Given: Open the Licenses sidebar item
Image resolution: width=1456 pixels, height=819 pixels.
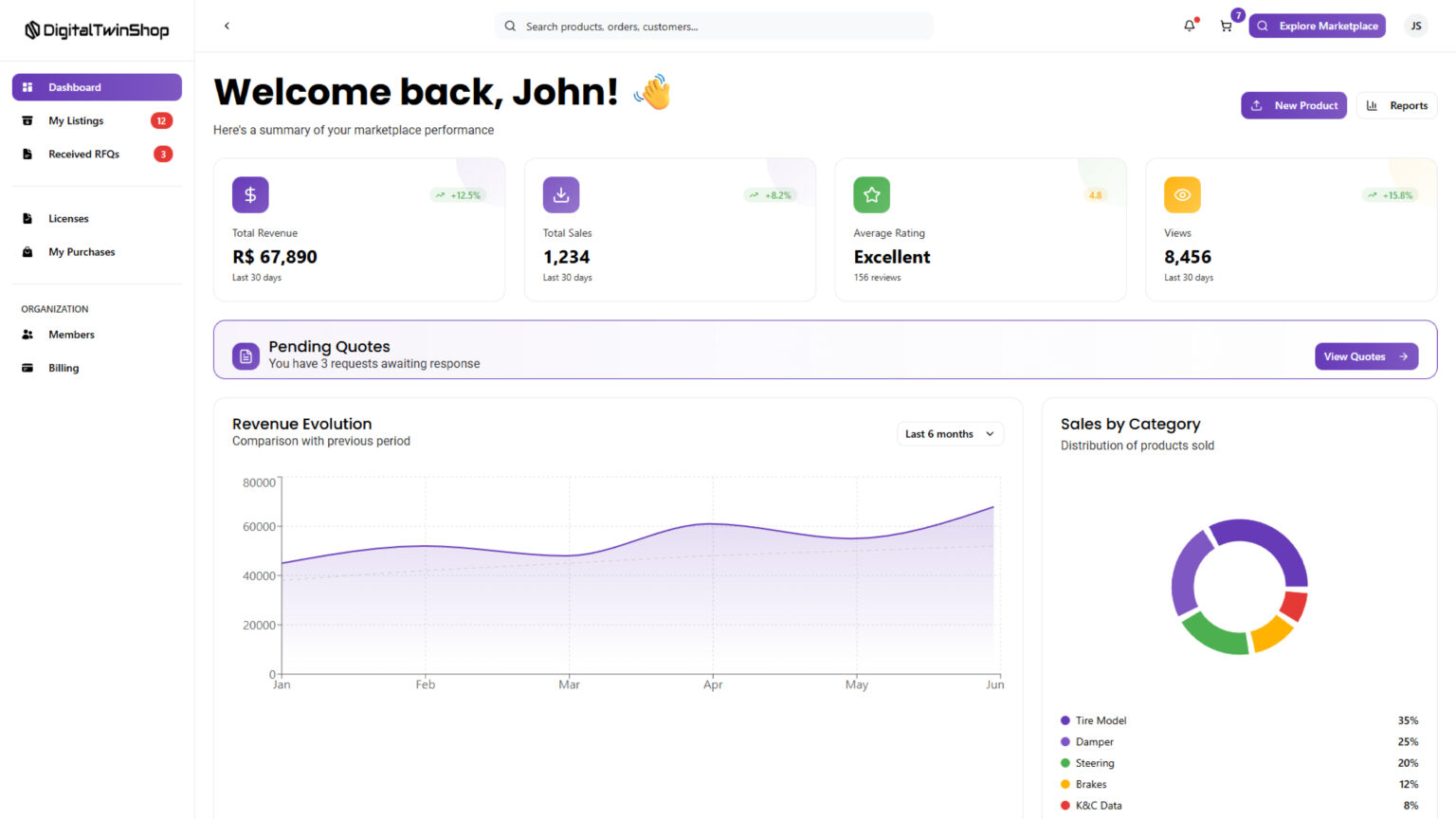Looking at the screenshot, I should pyautogui.click(x=68, y=219).
